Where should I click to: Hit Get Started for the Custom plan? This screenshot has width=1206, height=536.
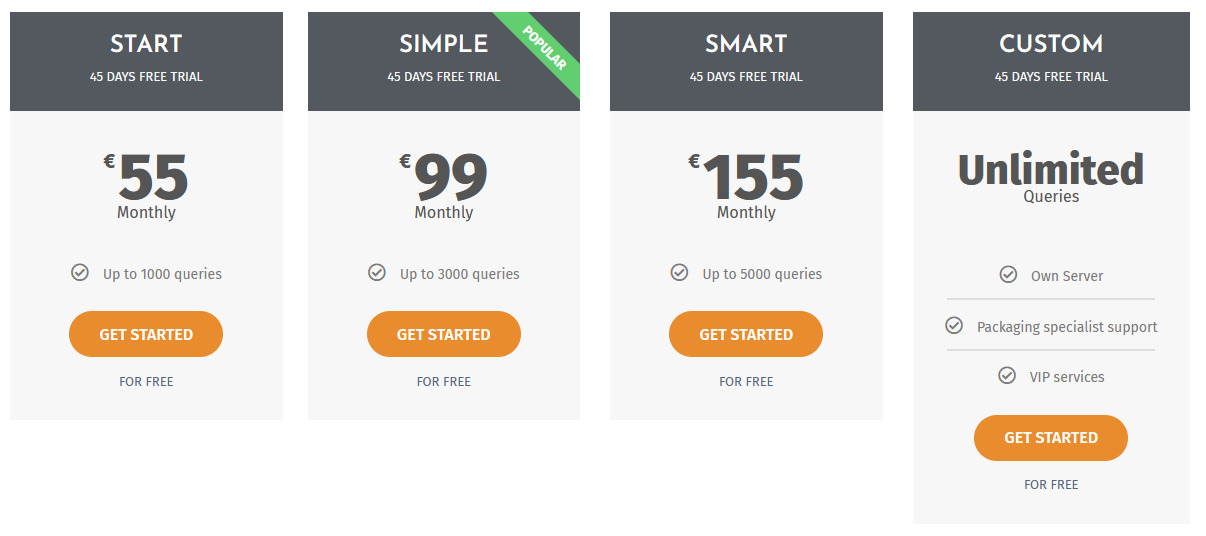click(1050, 438)
